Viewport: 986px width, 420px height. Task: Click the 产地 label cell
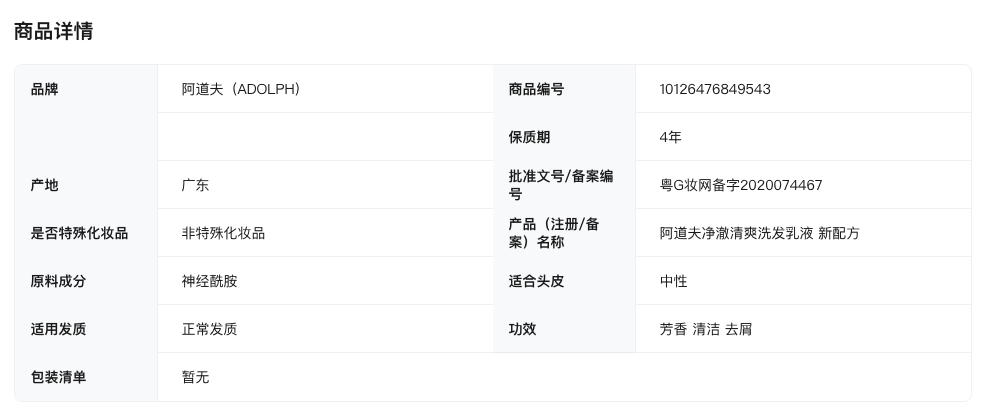coord(45,185)
